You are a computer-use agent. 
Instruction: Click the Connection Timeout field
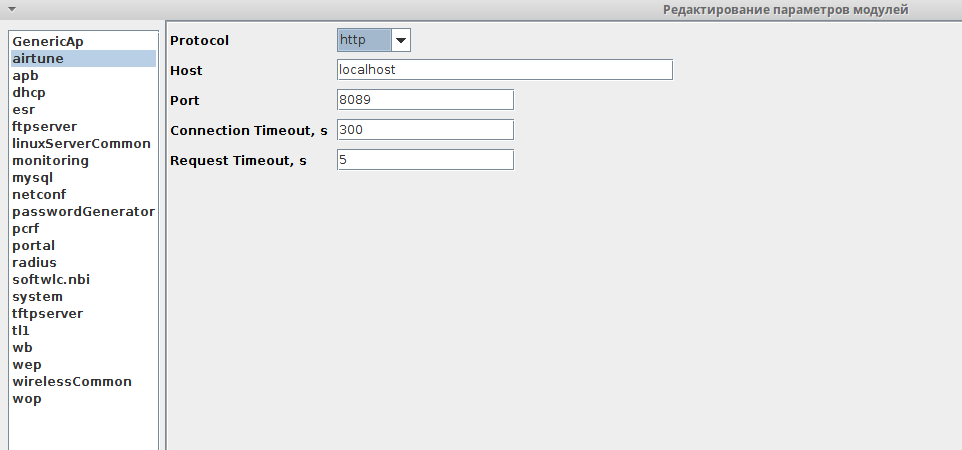pyautogui.click(x=425, y=130)
